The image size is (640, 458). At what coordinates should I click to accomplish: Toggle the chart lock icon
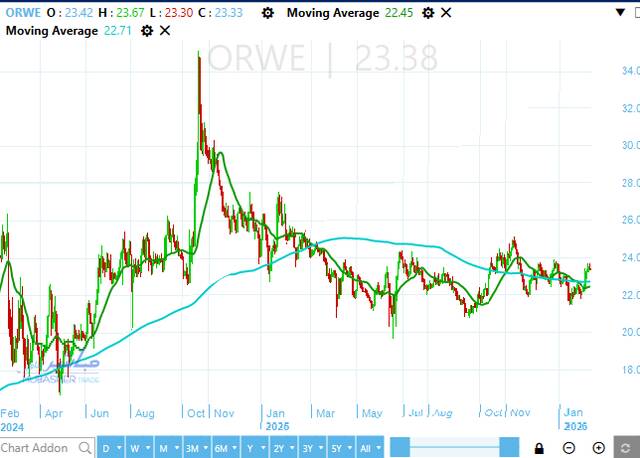tap(540, 447)
